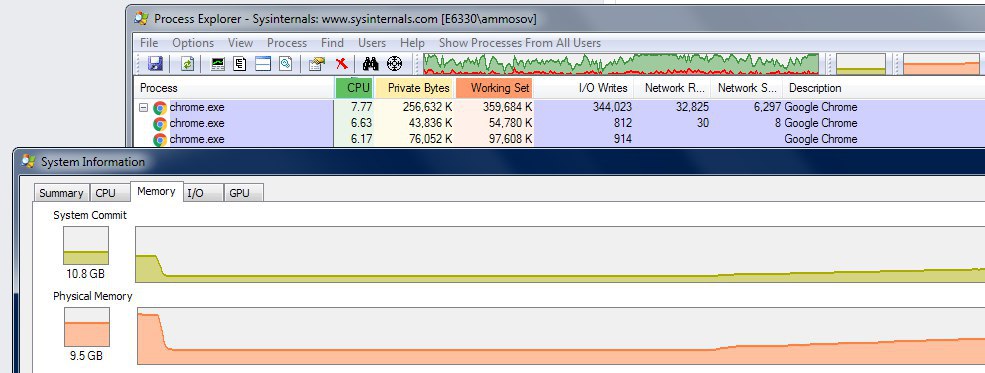Click the red X Kill Process icon
This screenshot has width=985, height=373.
click(x=341, y=63)
